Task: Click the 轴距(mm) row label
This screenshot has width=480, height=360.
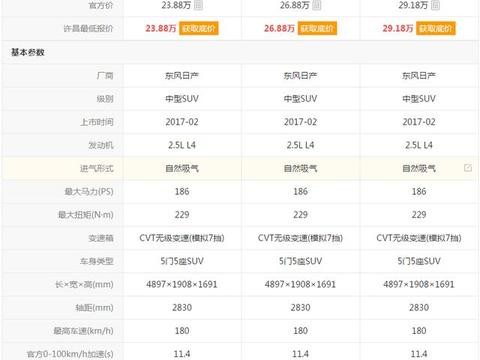Action: 94,307
